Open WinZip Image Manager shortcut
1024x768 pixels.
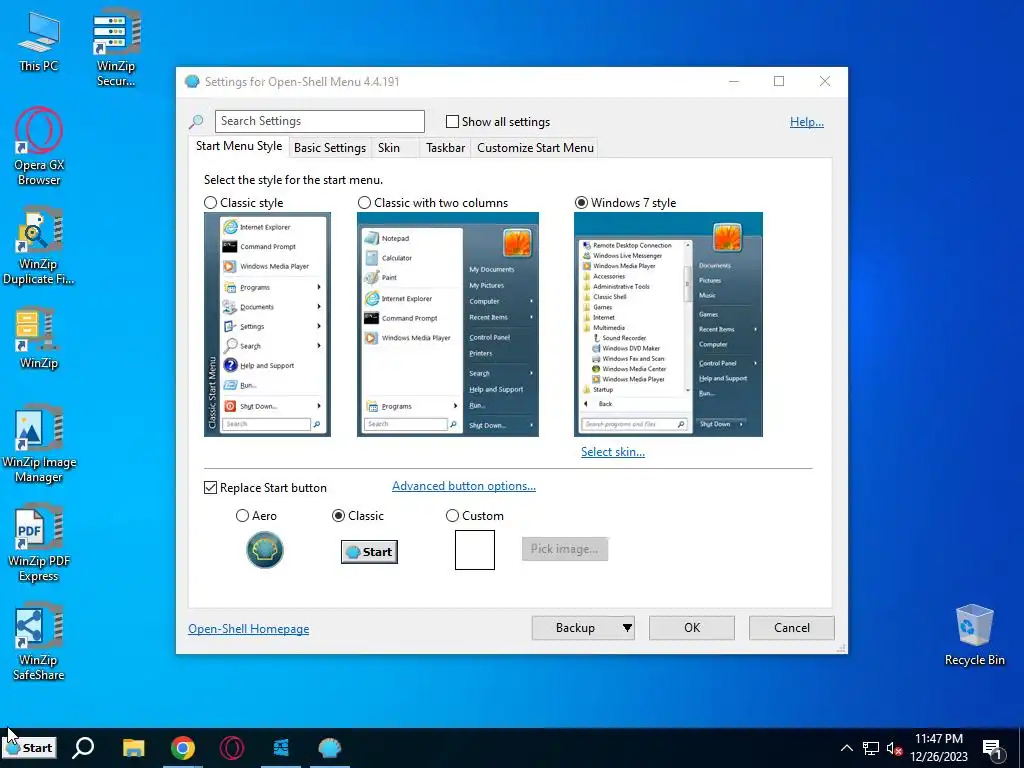(x=39, y=444)
